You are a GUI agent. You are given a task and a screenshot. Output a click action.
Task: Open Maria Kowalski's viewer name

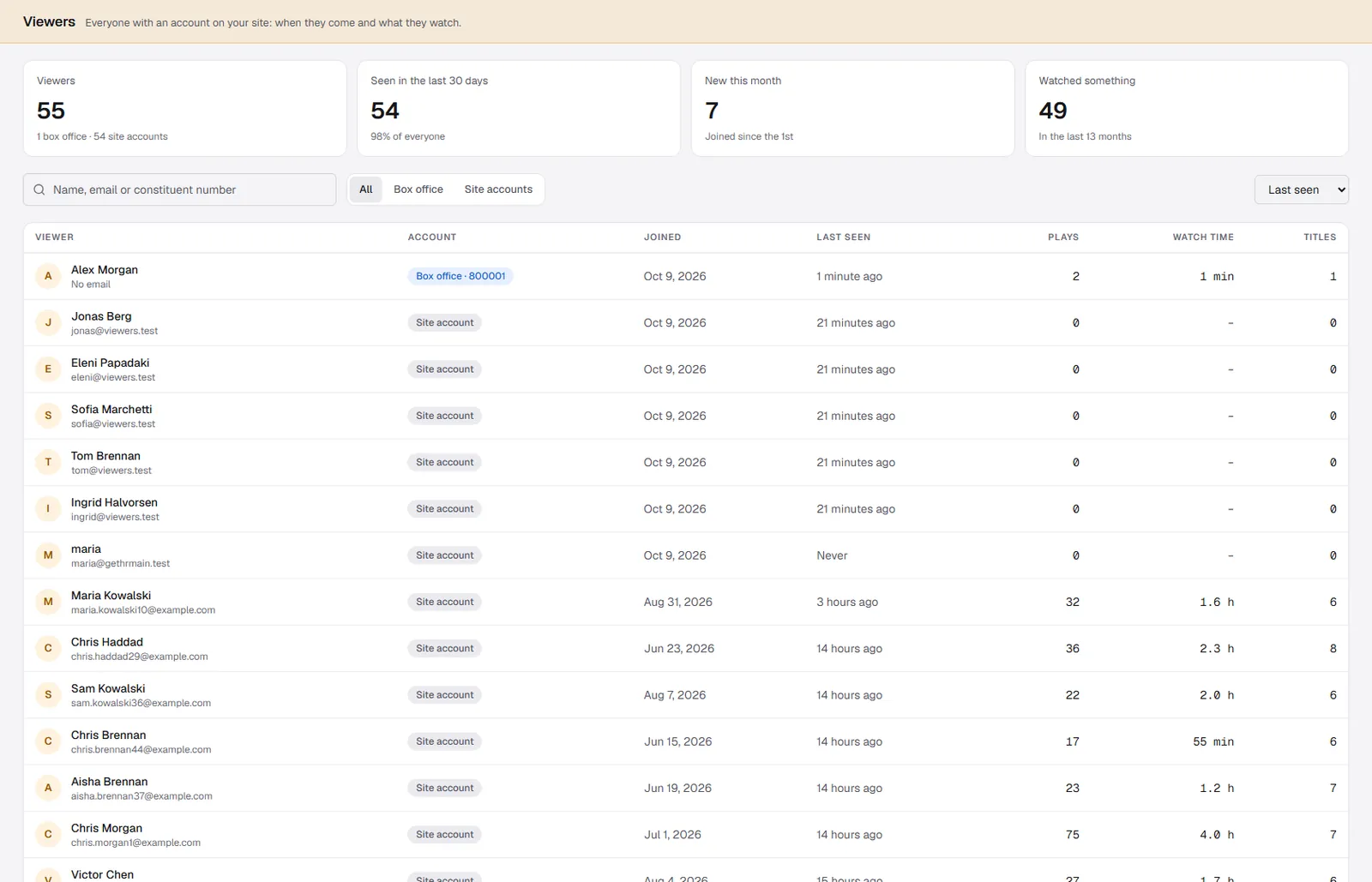click(x=111, y=595)
